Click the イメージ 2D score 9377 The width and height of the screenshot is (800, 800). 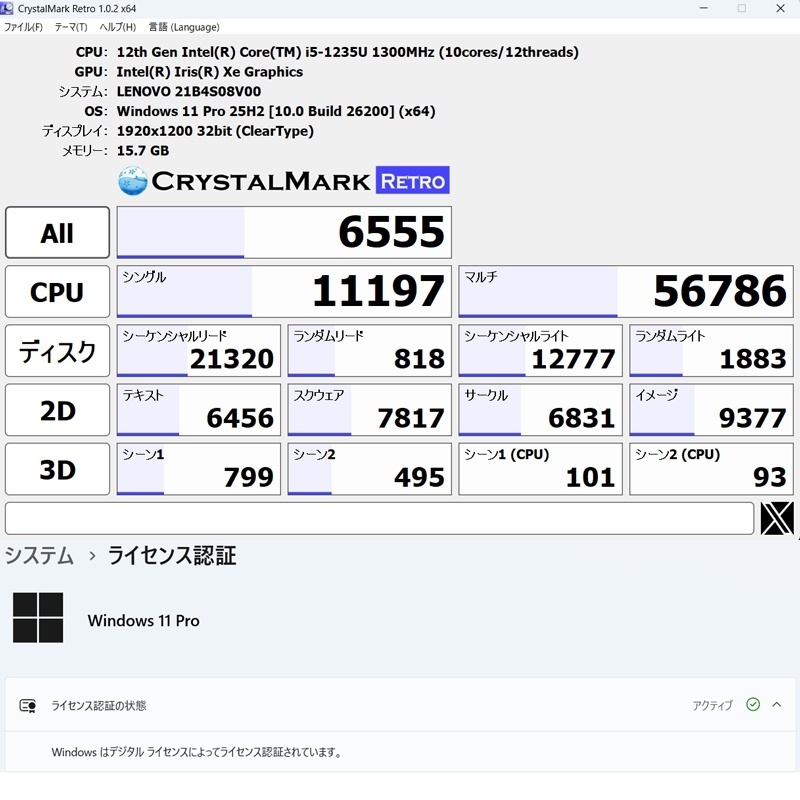coord(712,410)
